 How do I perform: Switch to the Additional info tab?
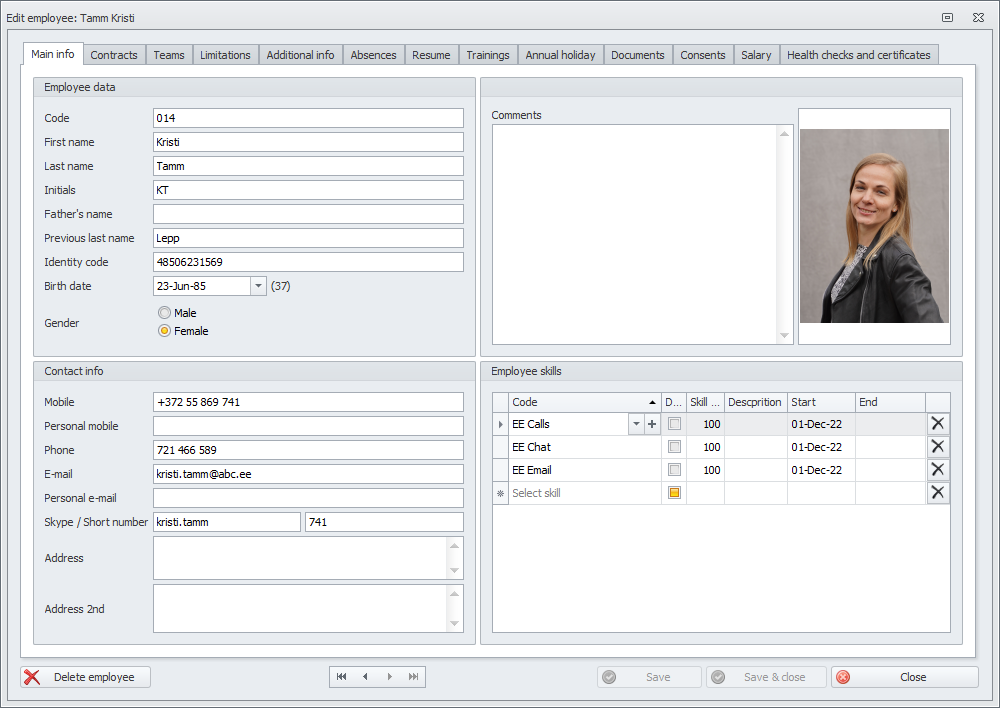(x=300, y=55)
